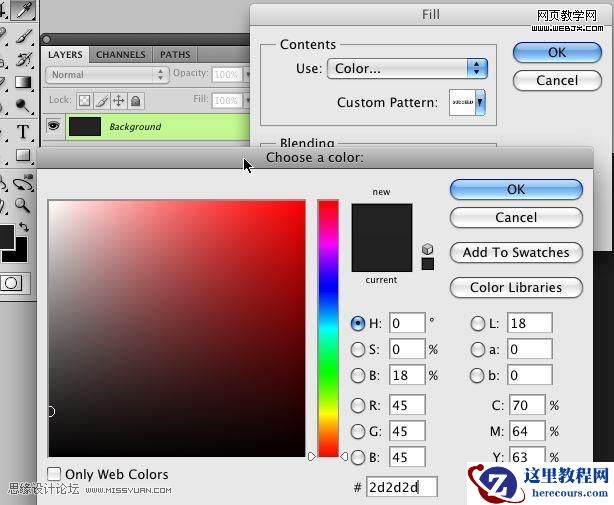The width and height of the screenshot is (614, 505).
Task: Select the Lab b channel radio button
Action: pos(477,375)
